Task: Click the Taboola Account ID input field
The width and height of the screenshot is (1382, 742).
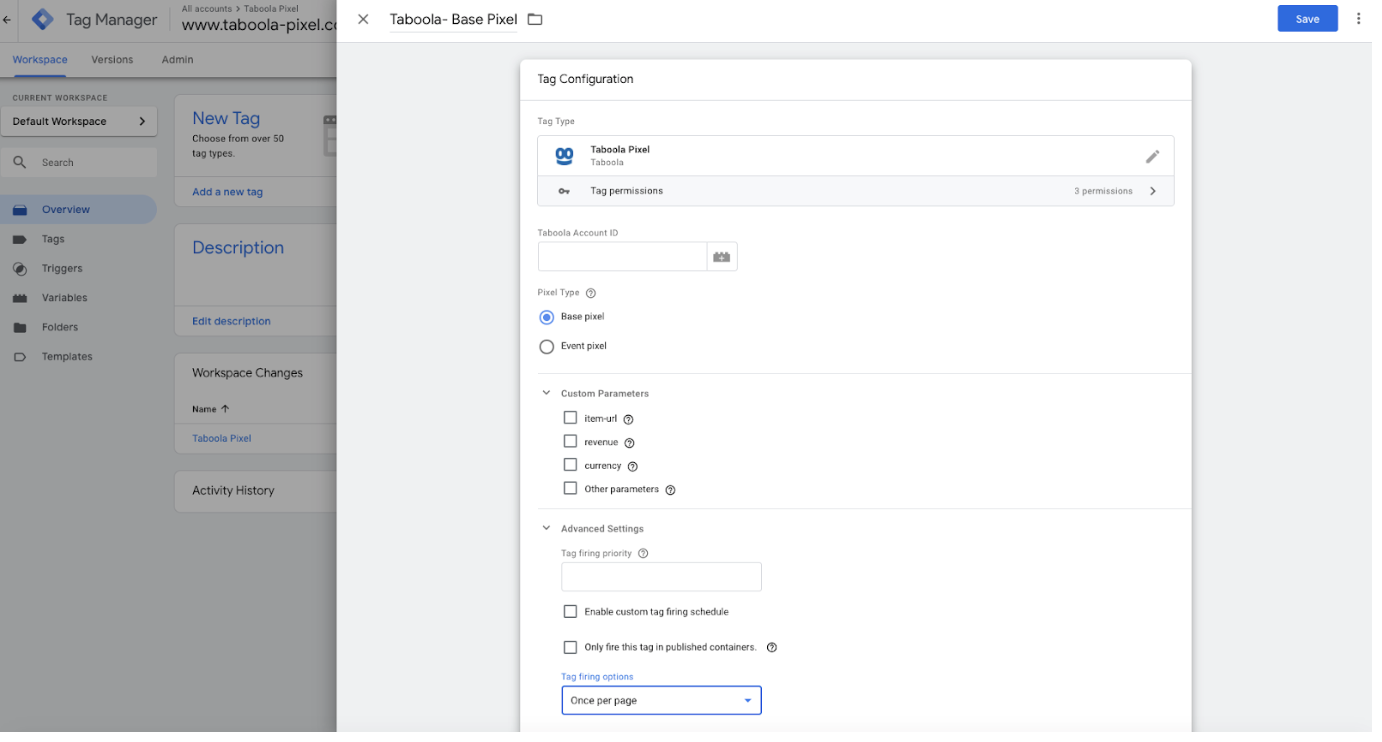Action: 622,257
